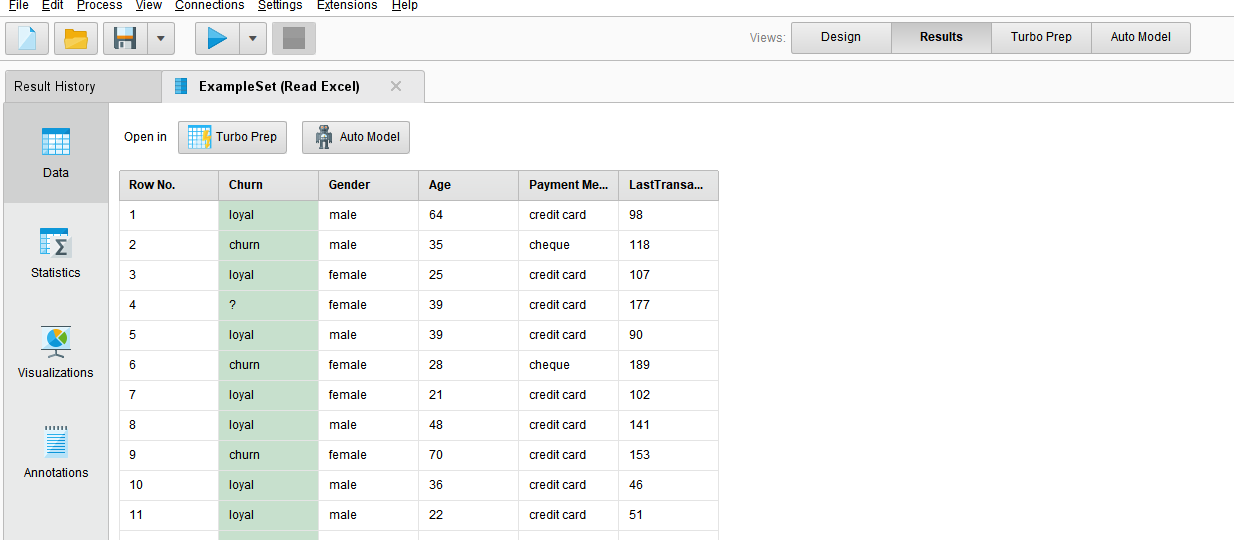Run the process with the blue play icon

coord(217,38)
